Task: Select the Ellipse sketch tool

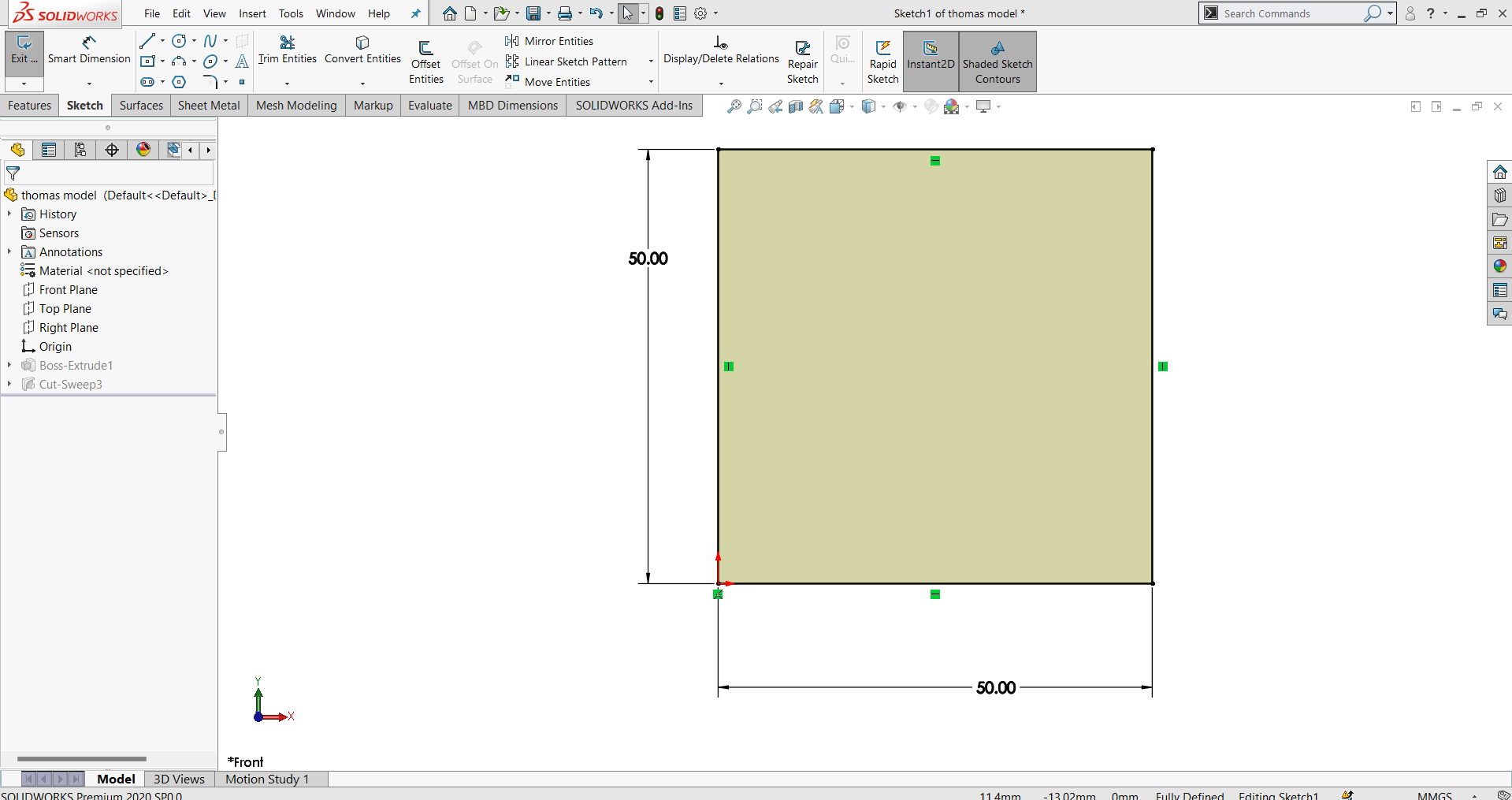Action: click(x=210, y=61)
